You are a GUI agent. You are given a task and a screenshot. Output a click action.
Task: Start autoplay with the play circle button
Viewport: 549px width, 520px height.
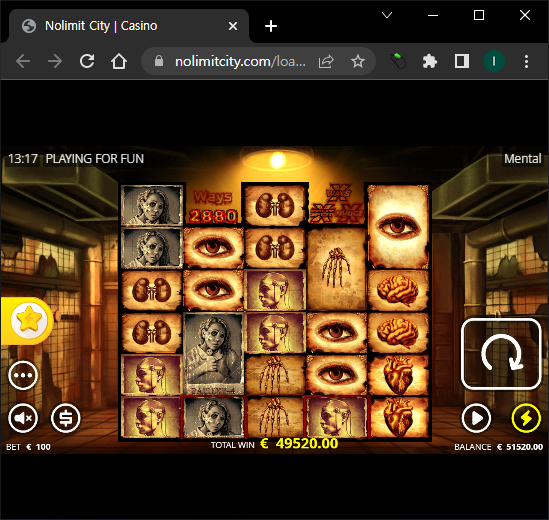pos(476,418)
